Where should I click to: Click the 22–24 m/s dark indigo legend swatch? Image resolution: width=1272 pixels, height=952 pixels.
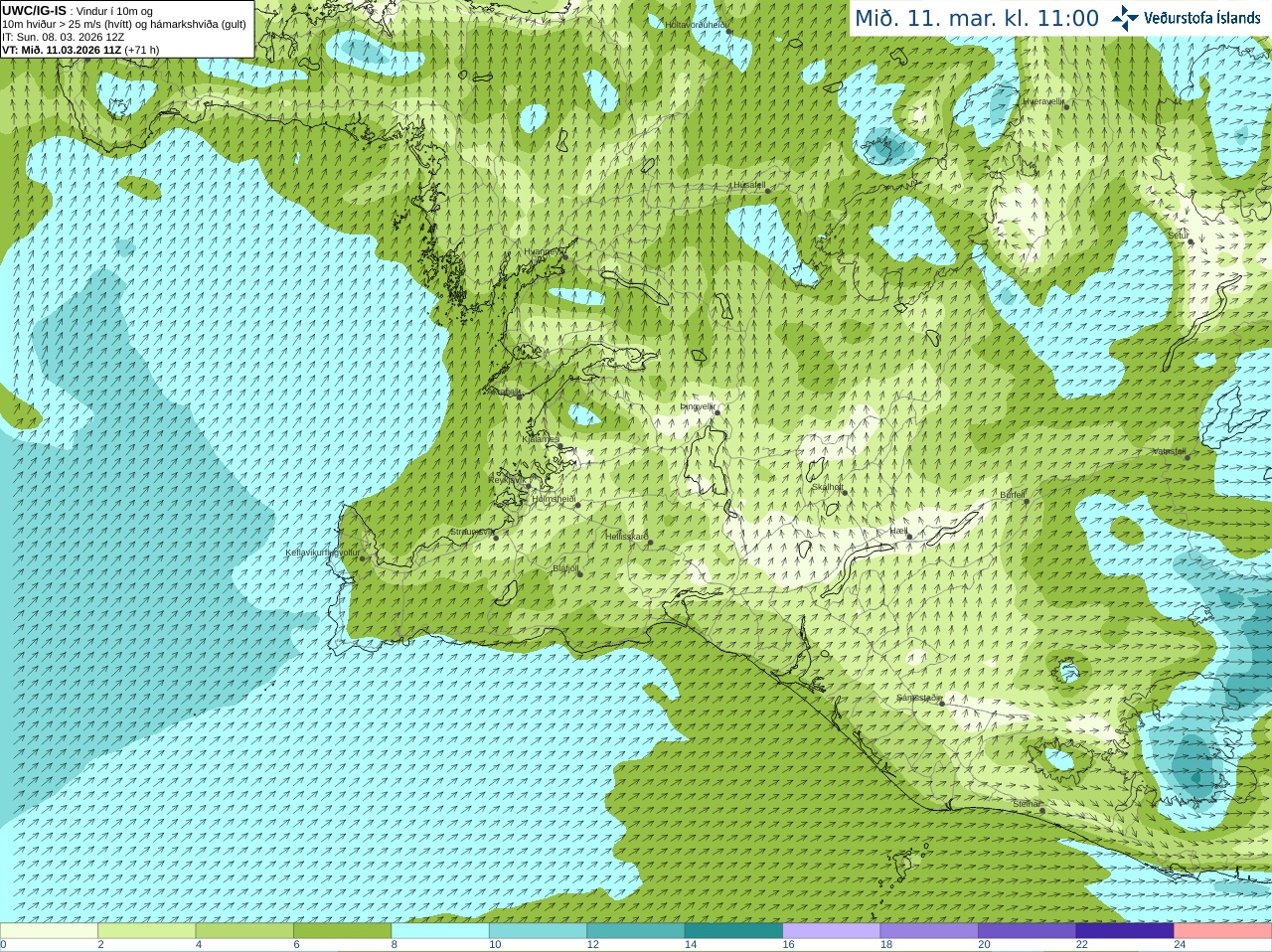[x=1125, y=931]
